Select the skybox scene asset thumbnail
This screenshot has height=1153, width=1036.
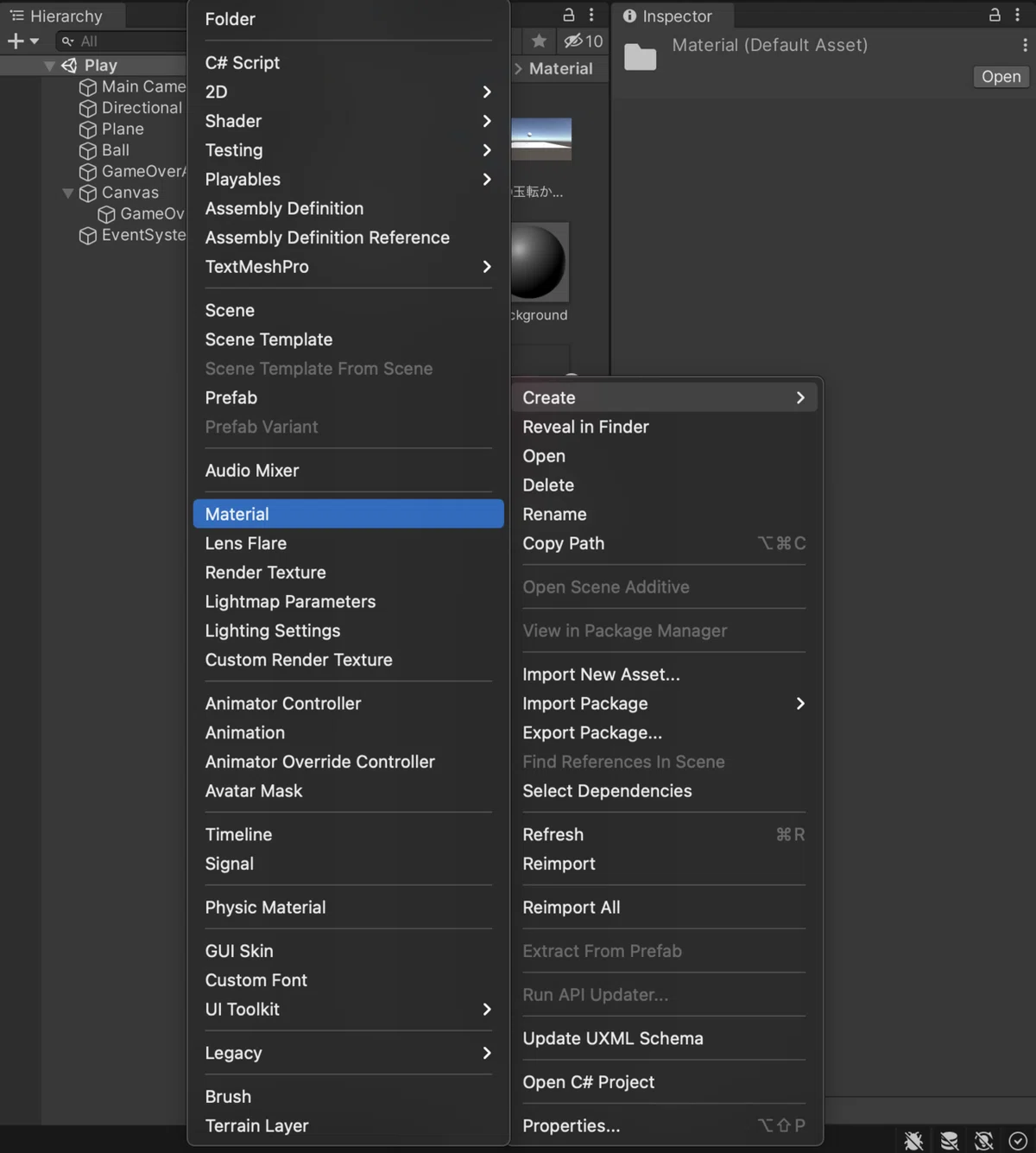coord(541,139)
